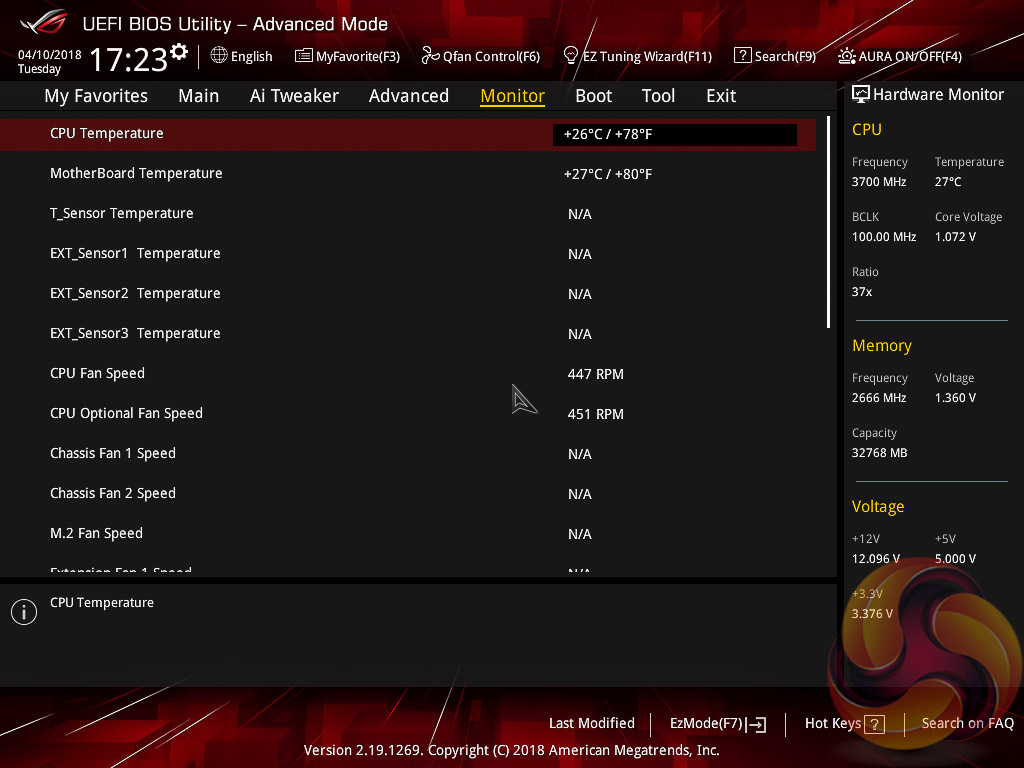The height and width of the screenshot is (768, 1024).
Task: Open the Tool tab
Action: pyautogui.click(x=658, y=96)
